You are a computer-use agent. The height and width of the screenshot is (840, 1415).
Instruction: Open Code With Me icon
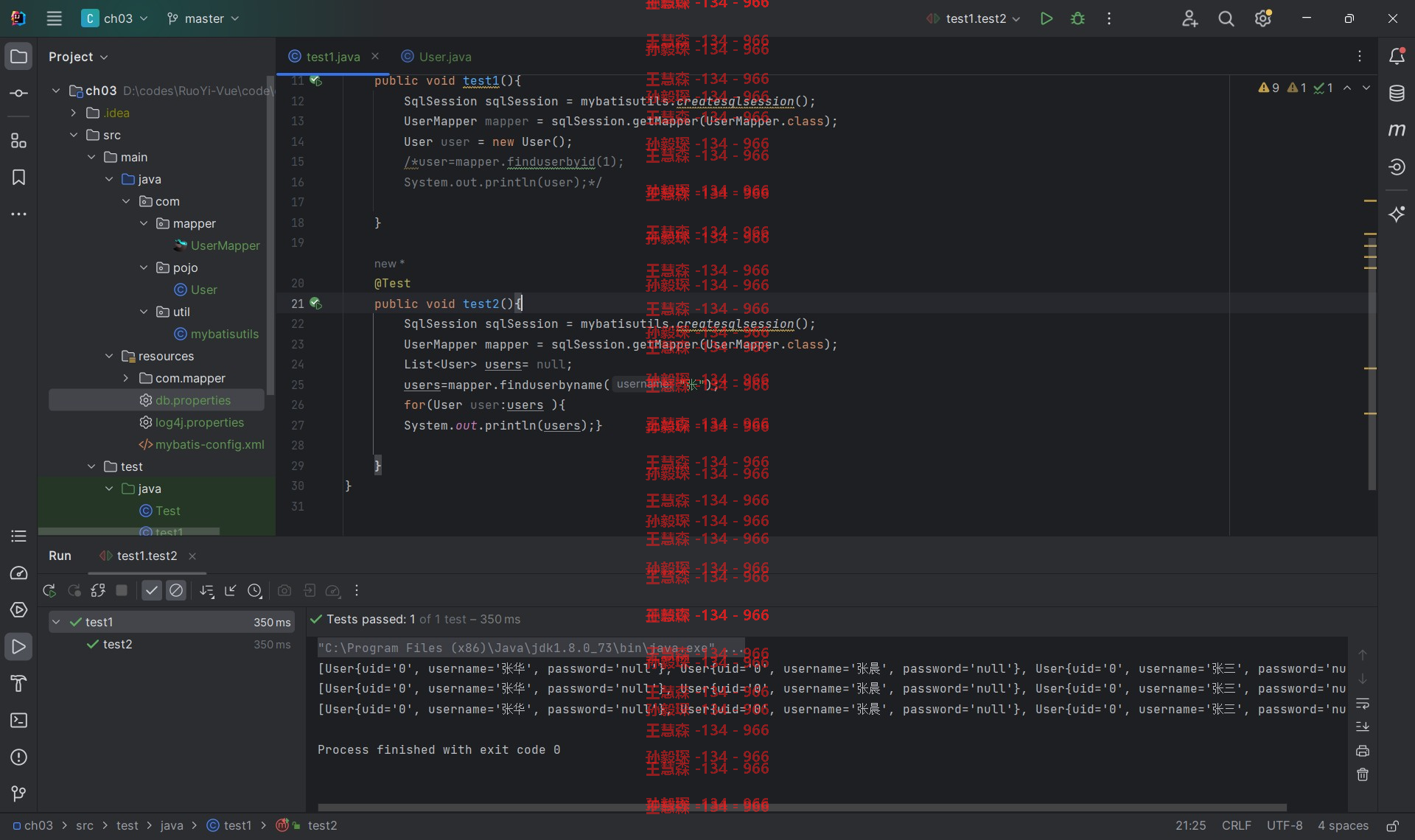(1189, 18)
